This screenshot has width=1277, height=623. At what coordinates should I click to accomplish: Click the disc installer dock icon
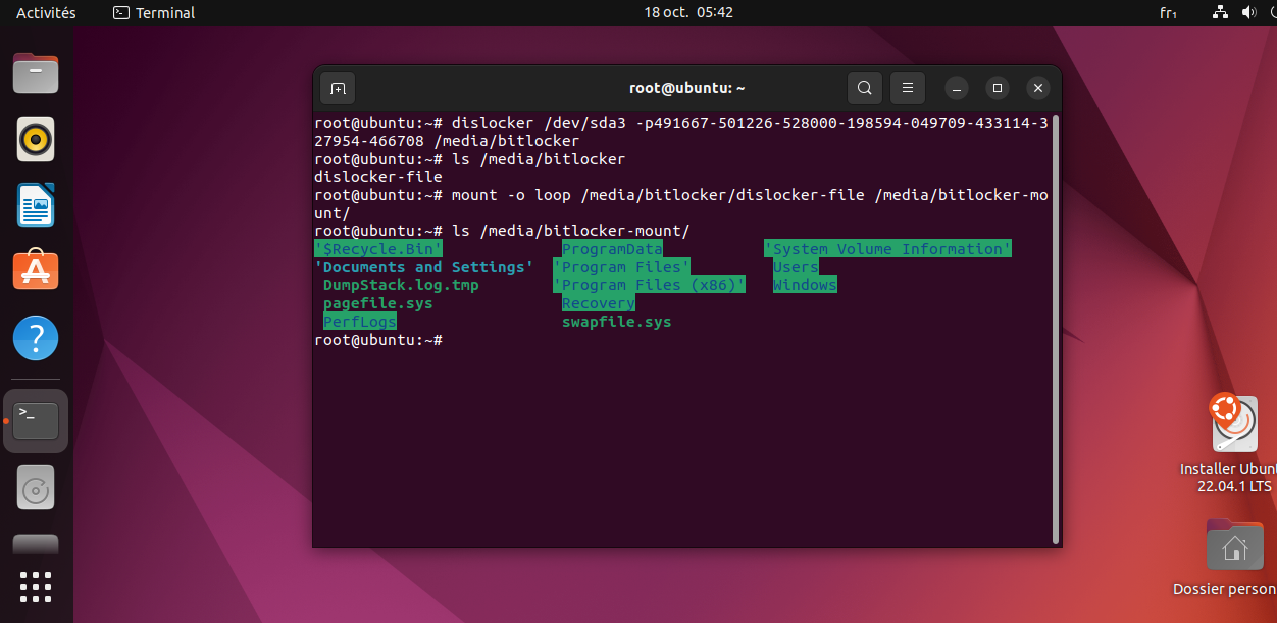pos(35,488)
